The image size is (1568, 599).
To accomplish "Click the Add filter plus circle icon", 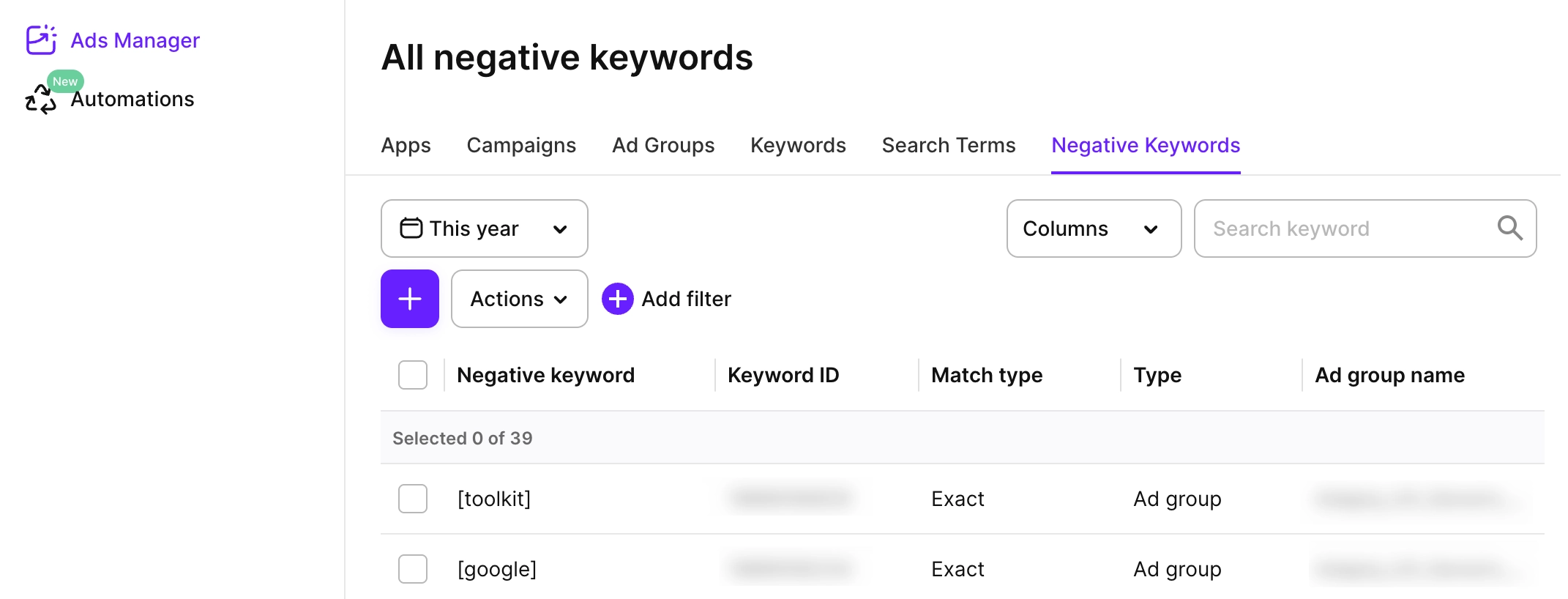I will [x=618, y=299].
